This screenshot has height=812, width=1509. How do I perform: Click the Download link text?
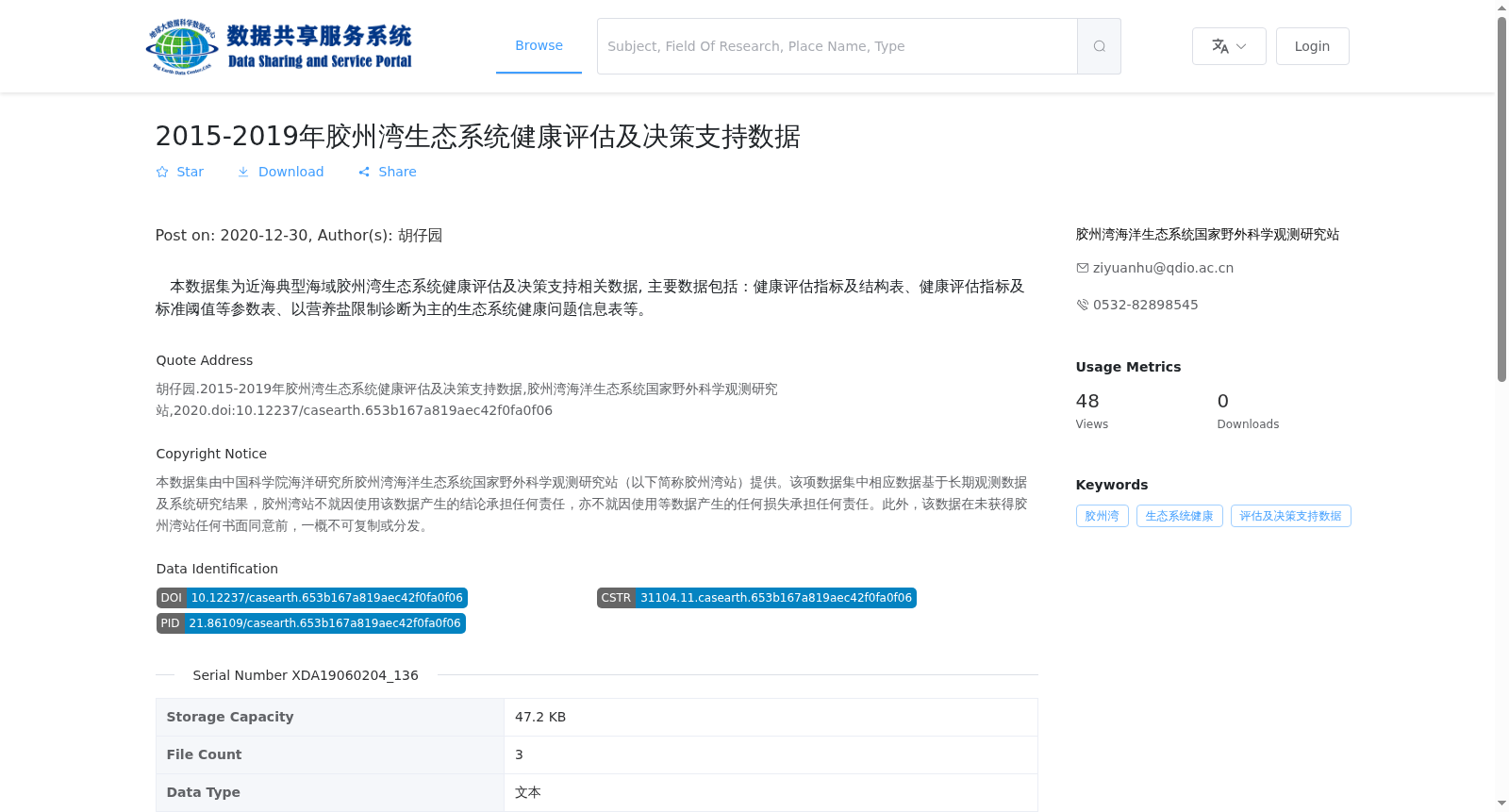click(290, 172)
